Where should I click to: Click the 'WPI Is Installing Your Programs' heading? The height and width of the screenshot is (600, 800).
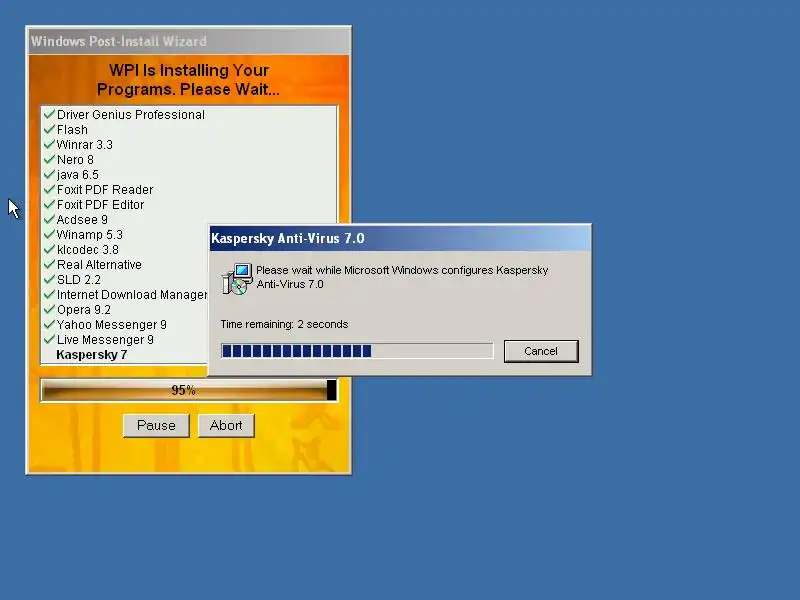[188, 80]
